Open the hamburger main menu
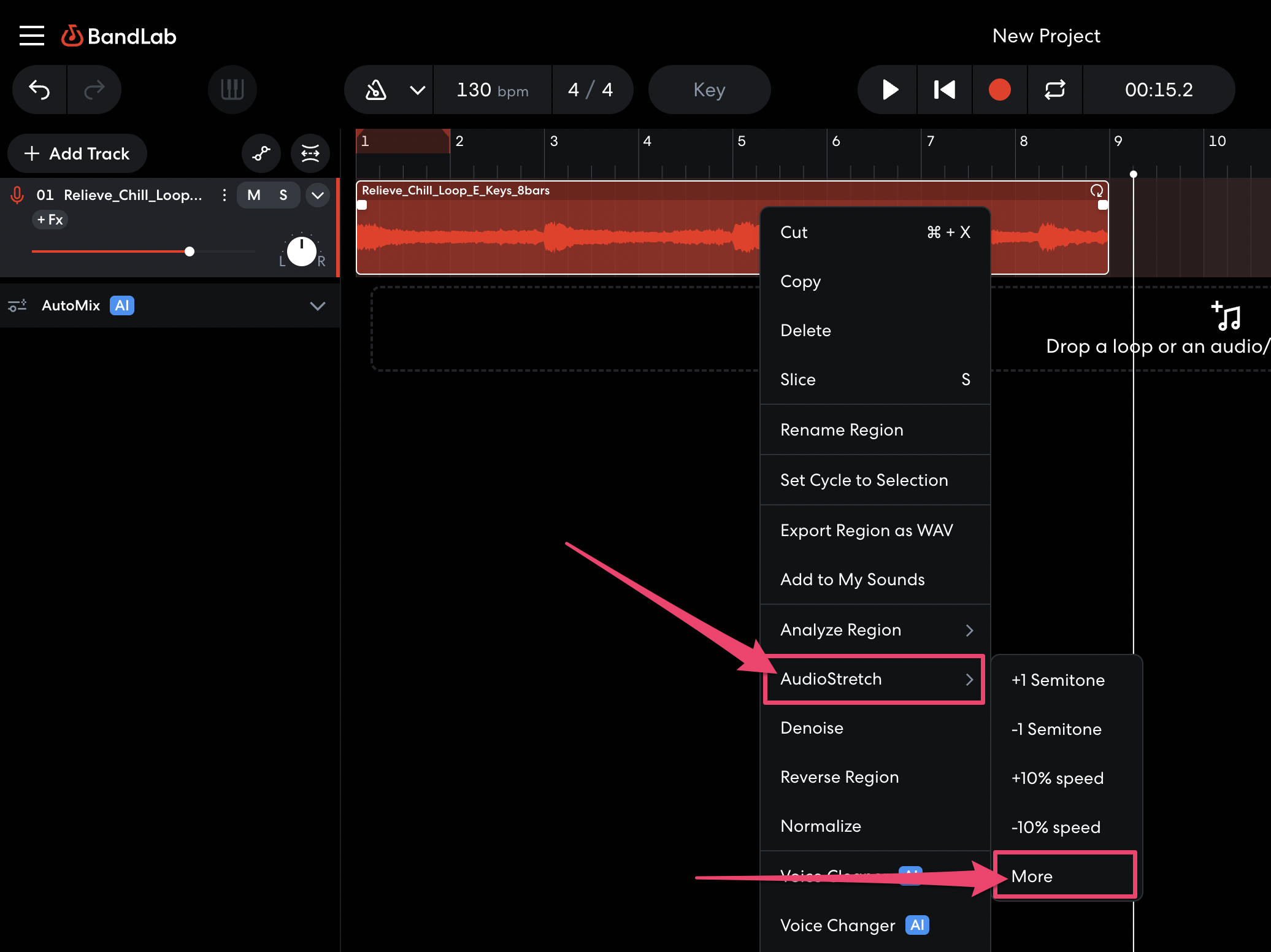Screen dimensions: 1271x952 tap(32, 36)
